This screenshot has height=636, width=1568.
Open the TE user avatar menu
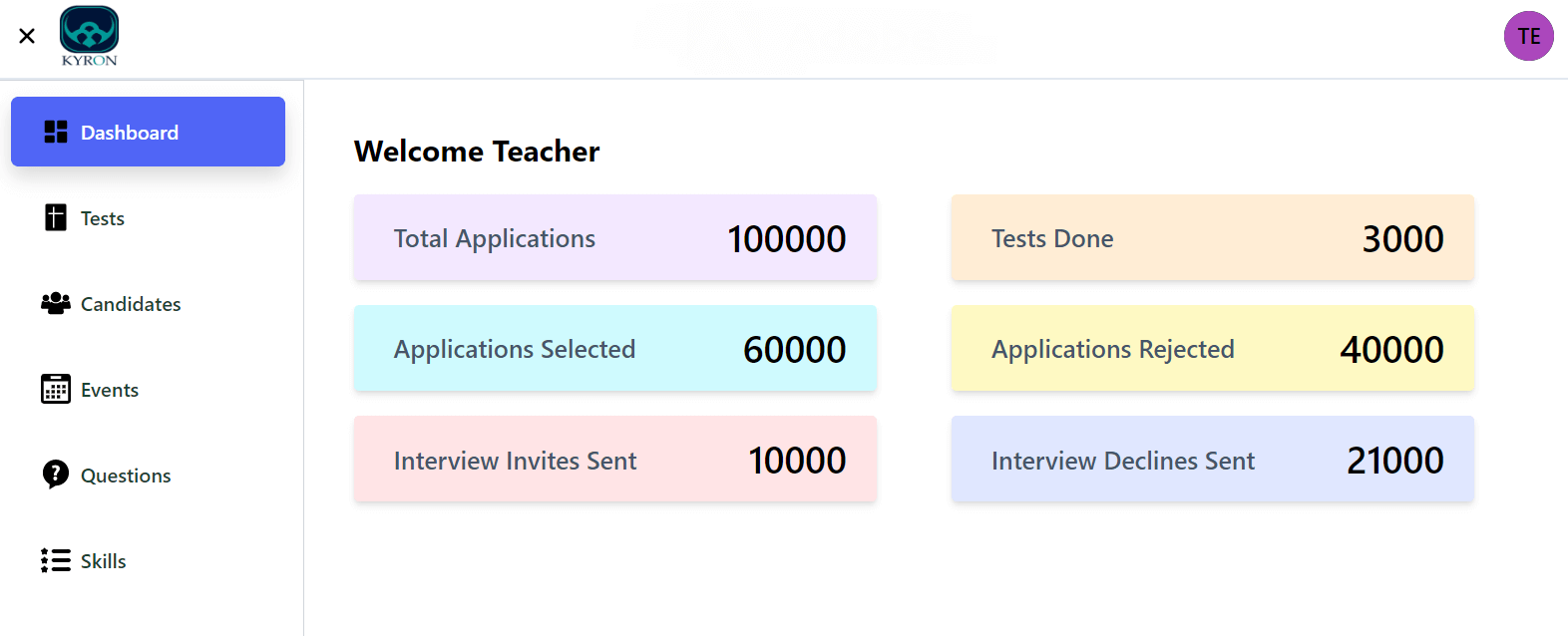[x=1528, y=36]
